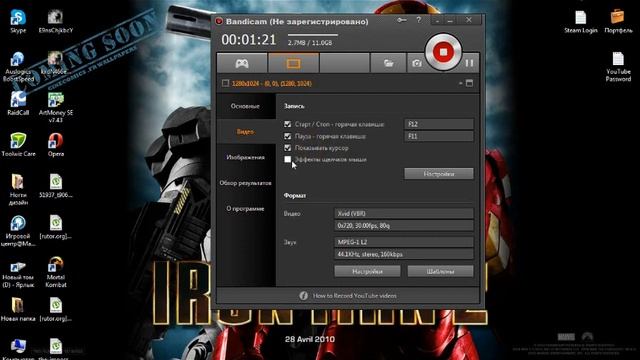Click Настройки button in the Формат section
Viewport: 640px width, 360px height.
tap(367, 271)
